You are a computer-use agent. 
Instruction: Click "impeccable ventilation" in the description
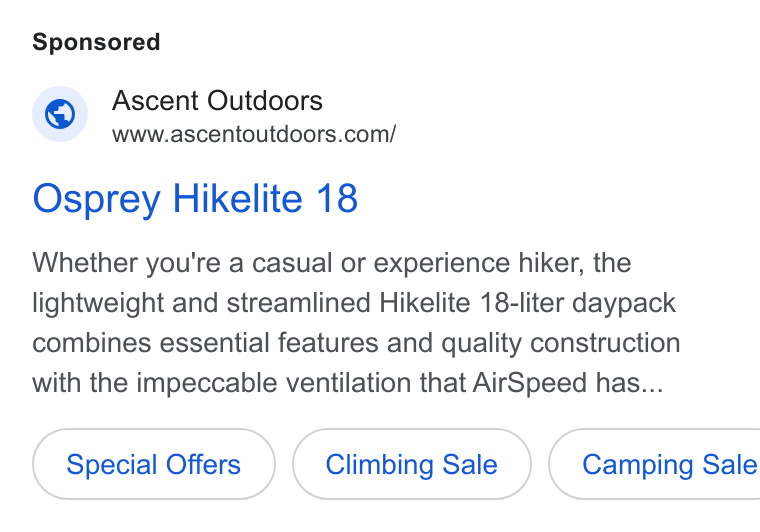click(274, 383)
